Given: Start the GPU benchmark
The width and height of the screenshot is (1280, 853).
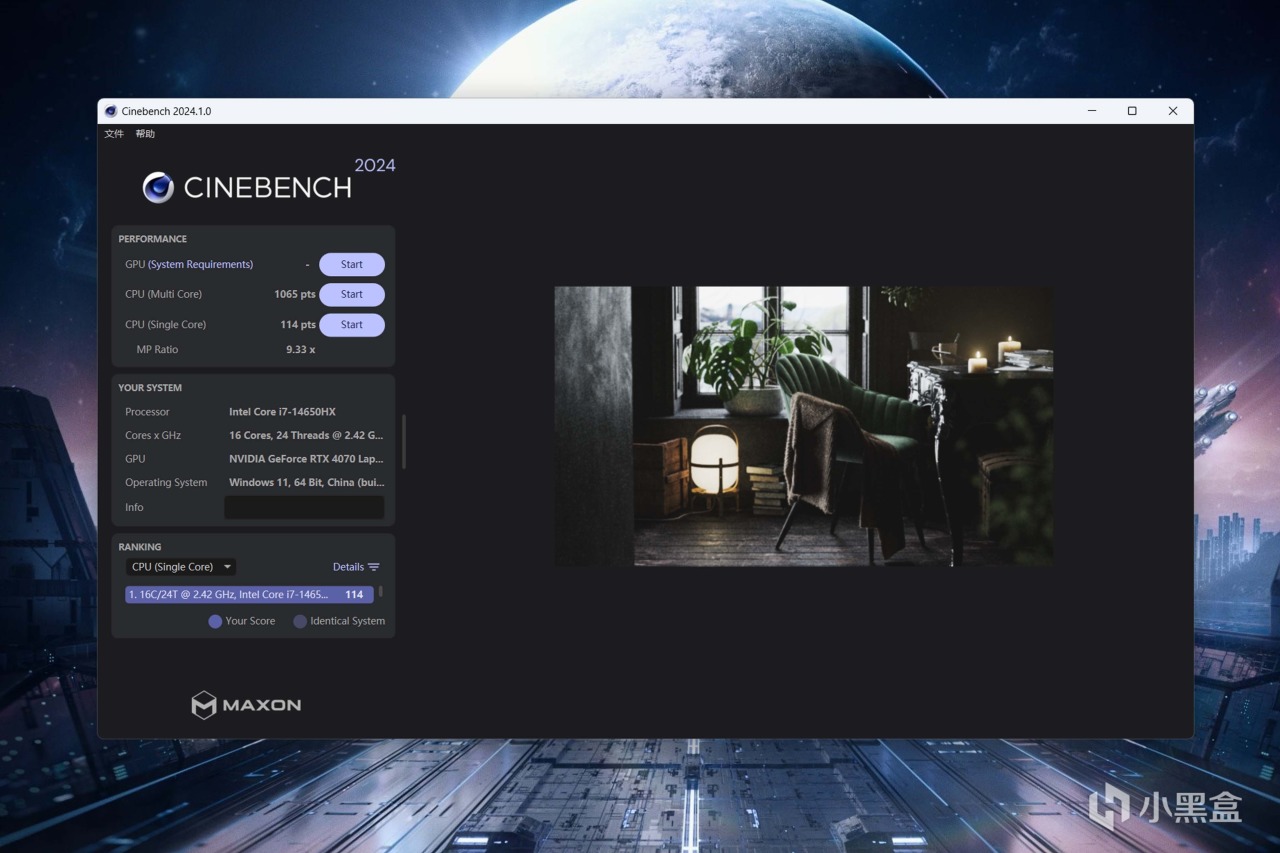Looking at the screenshot, I should (x=352, y=265).
